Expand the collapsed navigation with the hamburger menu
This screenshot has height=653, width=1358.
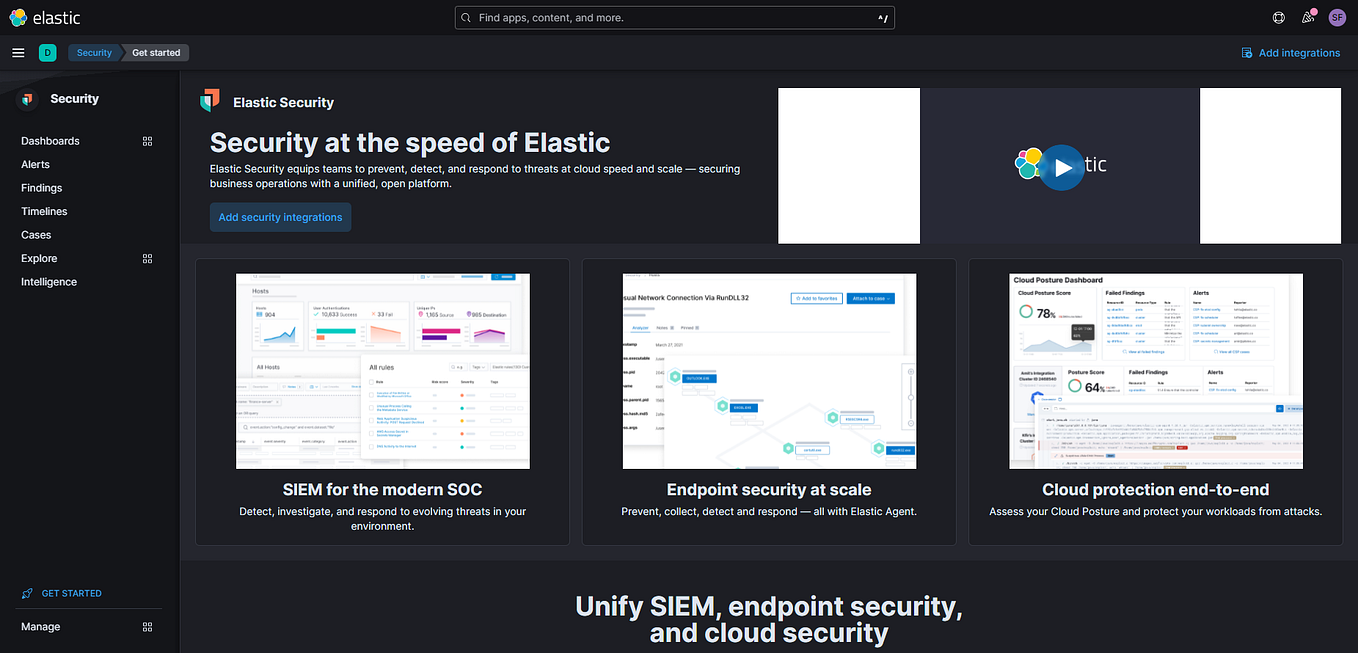click(x=18, y=52)
